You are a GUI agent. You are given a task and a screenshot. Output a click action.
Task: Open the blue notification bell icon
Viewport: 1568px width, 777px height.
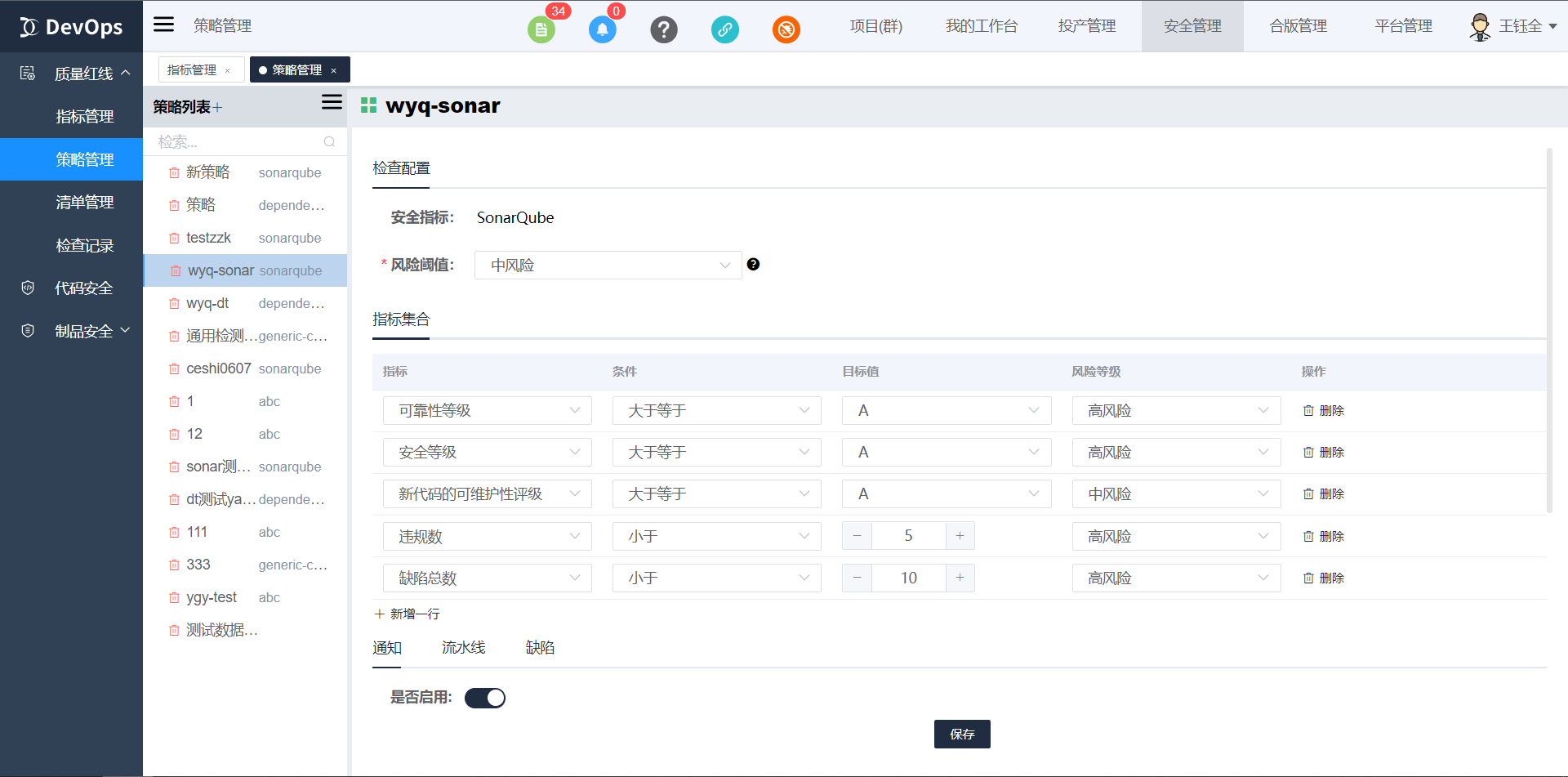pyautogui.click(x=602, y=30)
